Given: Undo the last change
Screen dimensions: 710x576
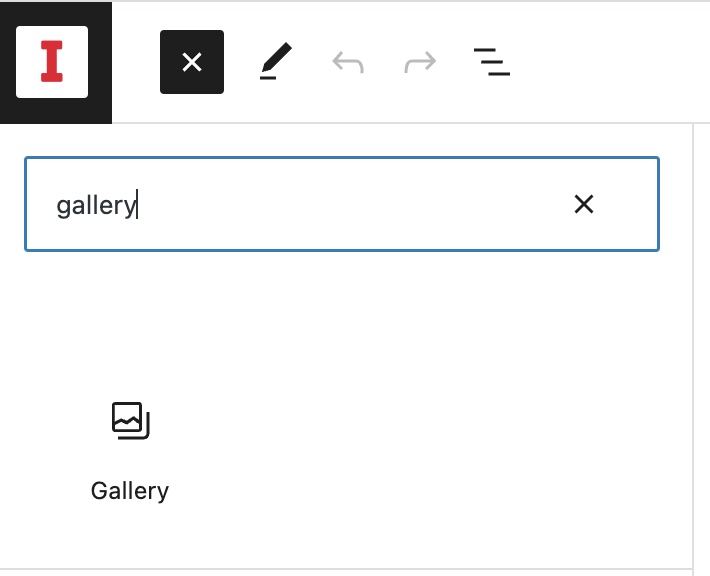Looking at the screenshot, I should pyautogui.click(x=347, y=63).
